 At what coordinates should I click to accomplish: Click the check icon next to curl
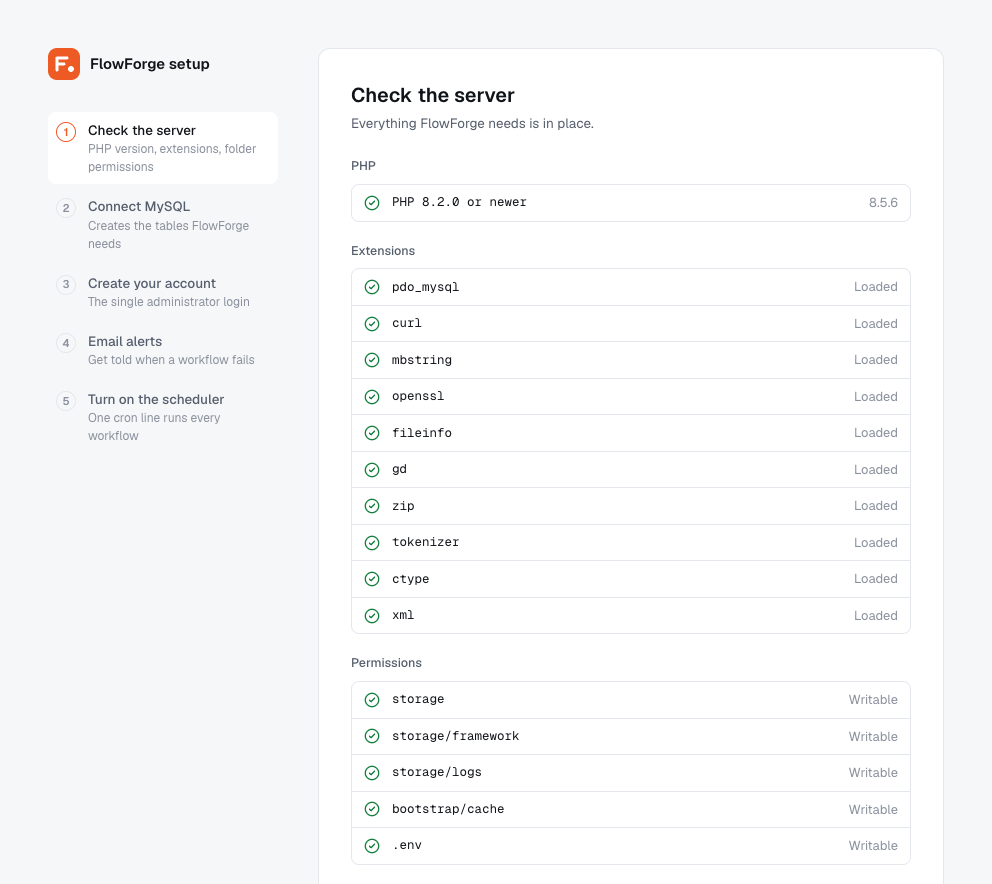click(x=372, y=324)
